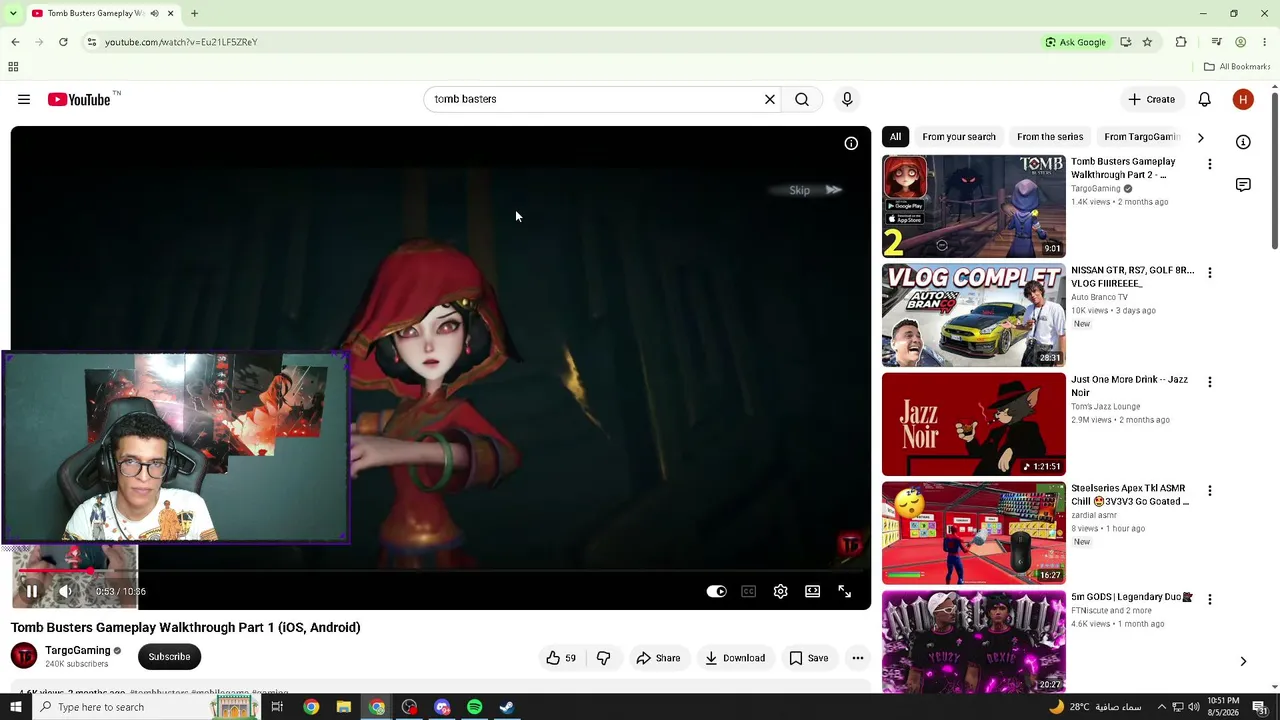Open options for the Nissan GTR vlog
This screenshot has height=720, width=1280.
(1210, 273)
